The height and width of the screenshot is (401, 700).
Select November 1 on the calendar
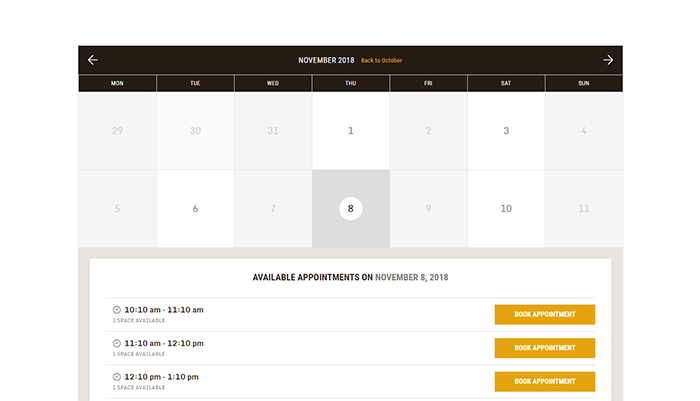pos(350,131)
